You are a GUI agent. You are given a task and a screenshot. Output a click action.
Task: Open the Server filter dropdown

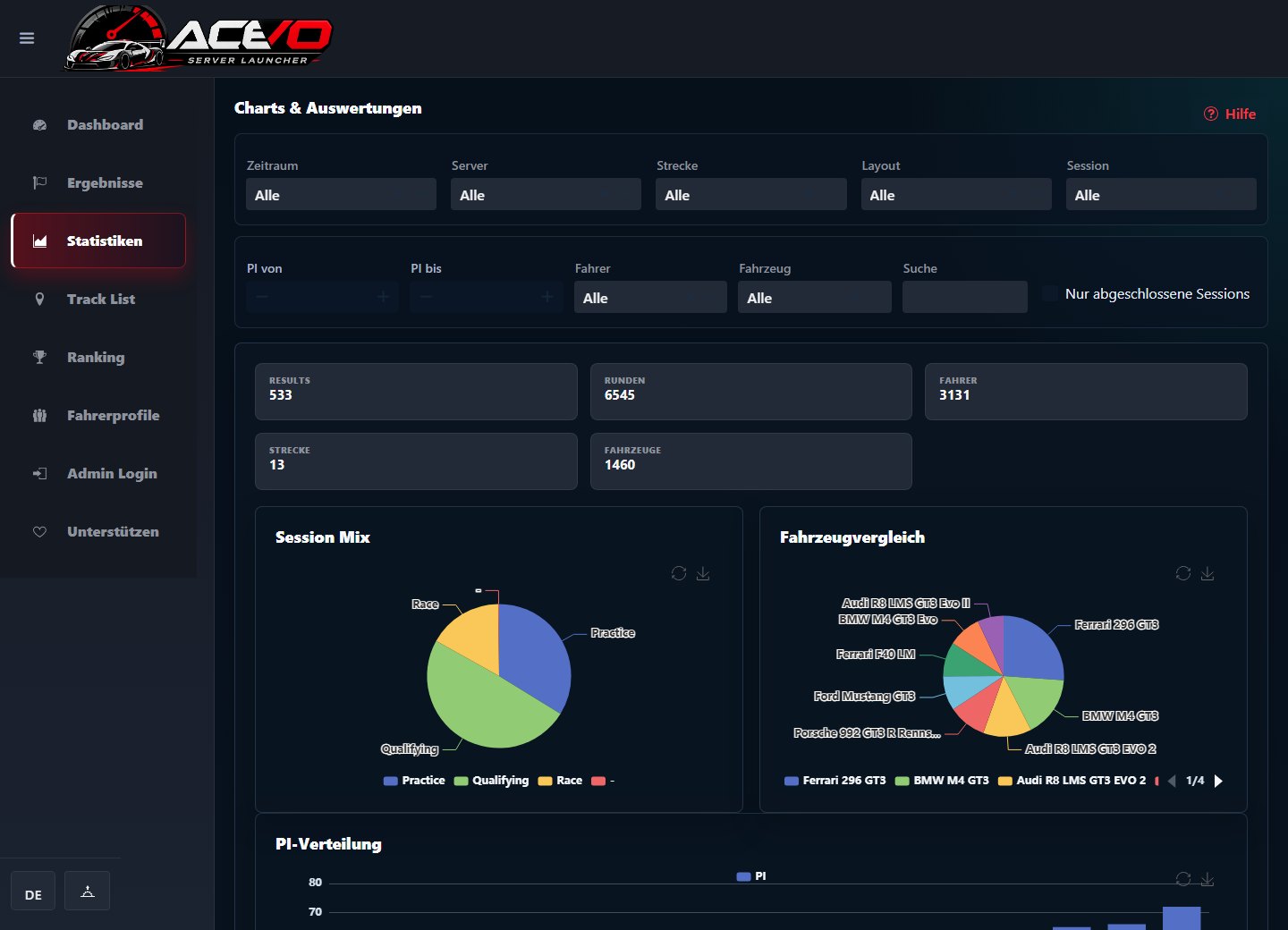[x=546, y=194]
